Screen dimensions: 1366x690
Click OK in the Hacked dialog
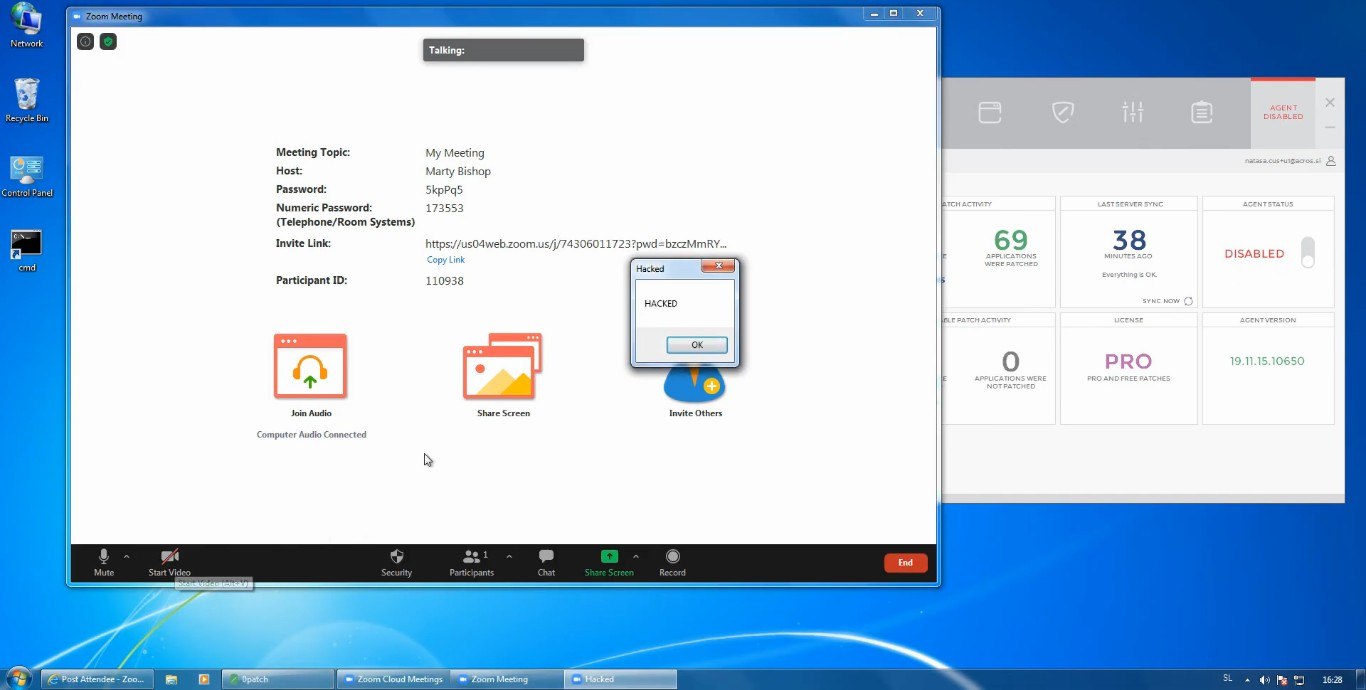697,344
